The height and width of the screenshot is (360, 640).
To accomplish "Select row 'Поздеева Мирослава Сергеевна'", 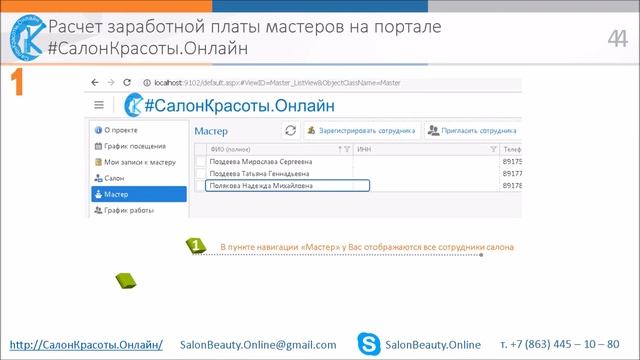I will pos(358,162).
